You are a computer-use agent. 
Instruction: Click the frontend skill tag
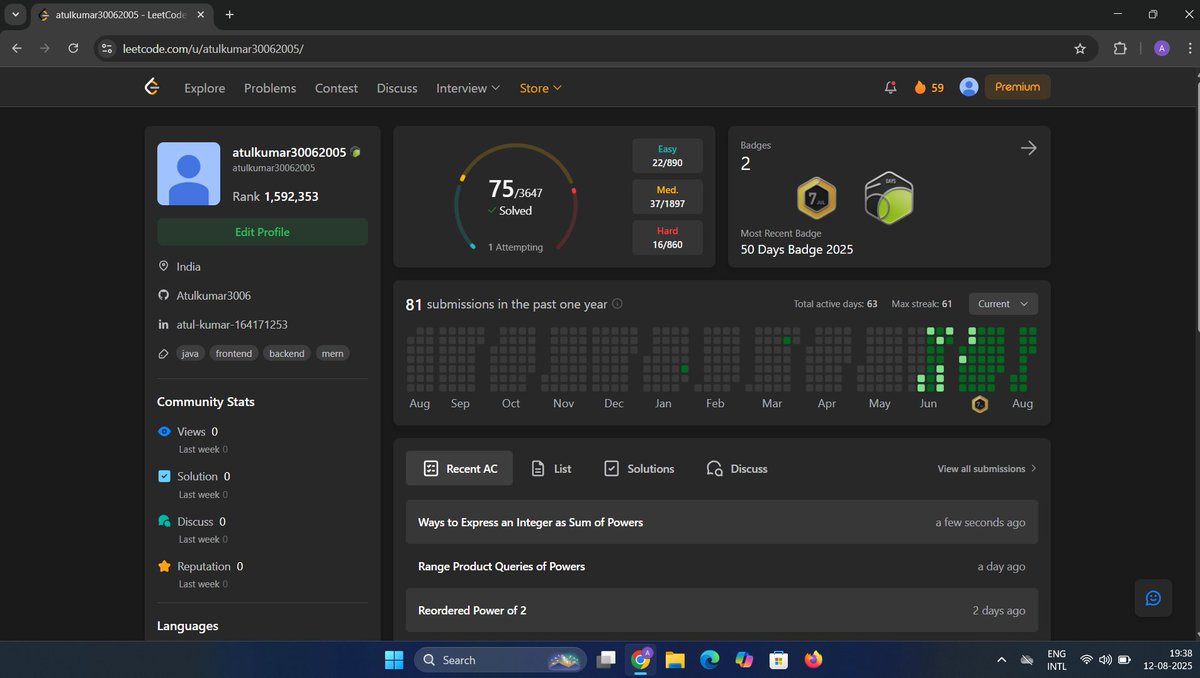(x=234, y=353)
